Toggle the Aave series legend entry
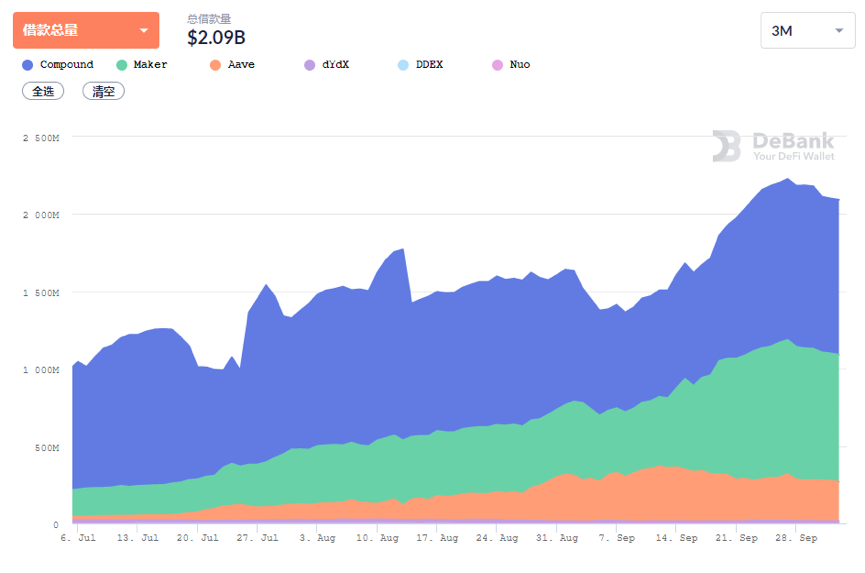The height and width of the screenshot is (573, 865). 232,65
